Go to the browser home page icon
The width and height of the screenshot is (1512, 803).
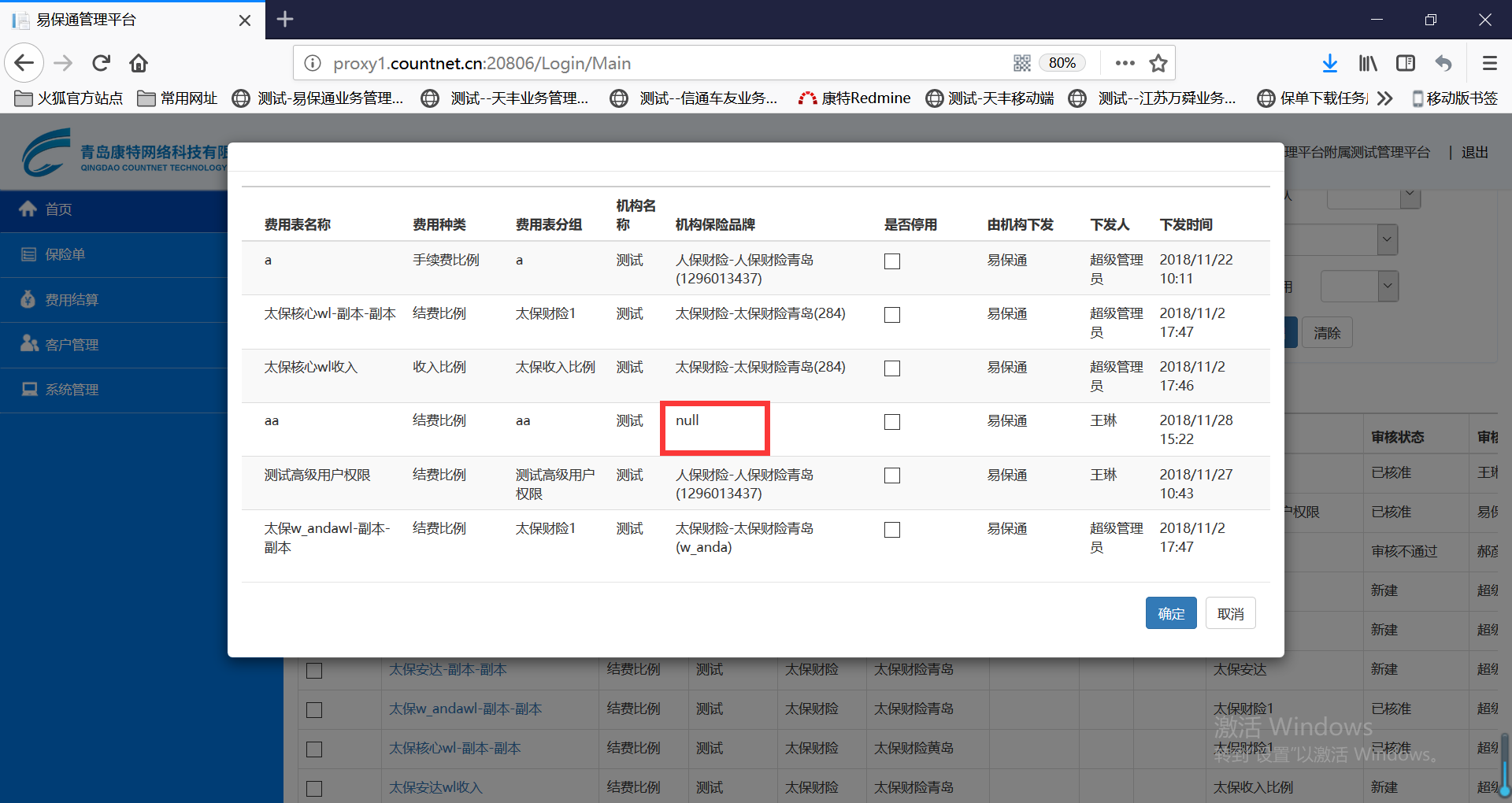tap(139, 63)
